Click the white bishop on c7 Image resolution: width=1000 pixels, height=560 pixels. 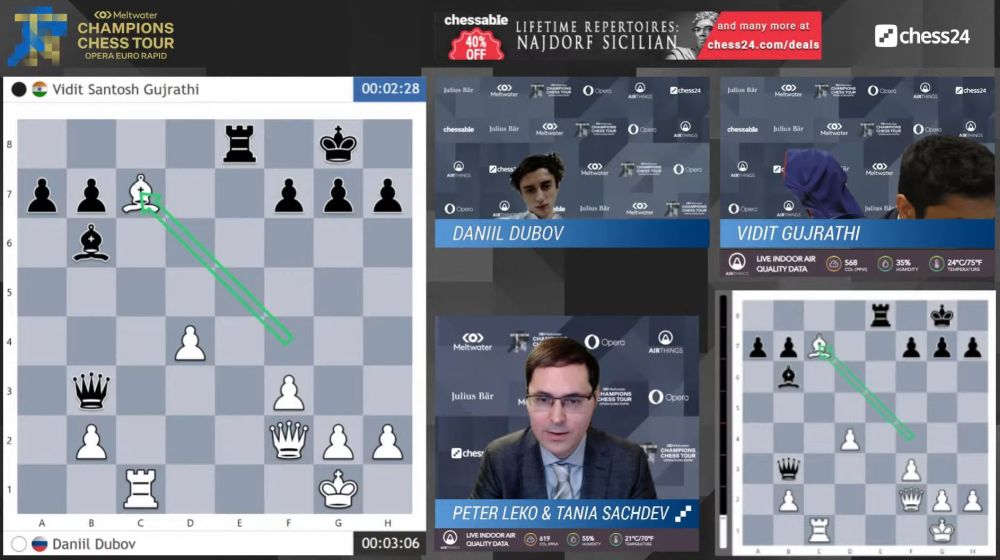pyautogui.click(x=140, y=194)
